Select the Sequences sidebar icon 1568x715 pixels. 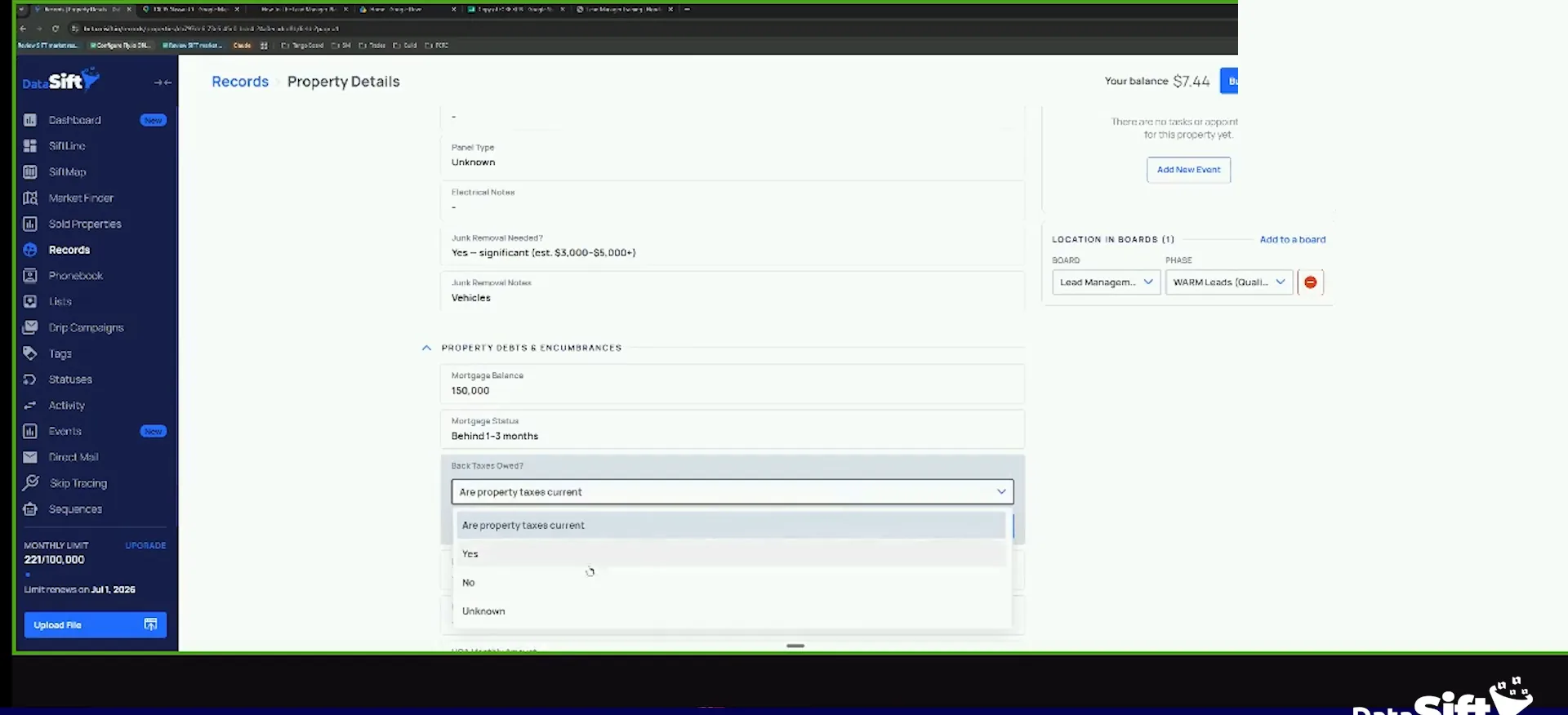30,509
